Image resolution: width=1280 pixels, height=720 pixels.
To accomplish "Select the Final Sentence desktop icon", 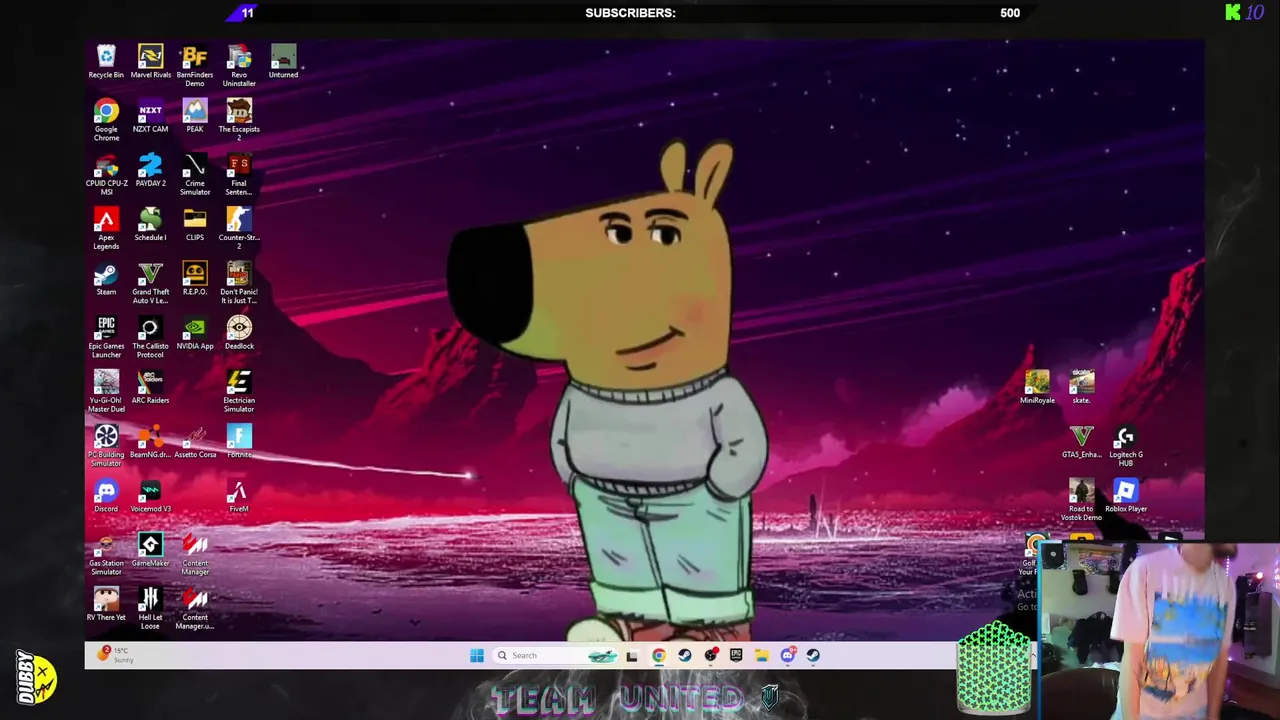I will click(x=239, y=174).
